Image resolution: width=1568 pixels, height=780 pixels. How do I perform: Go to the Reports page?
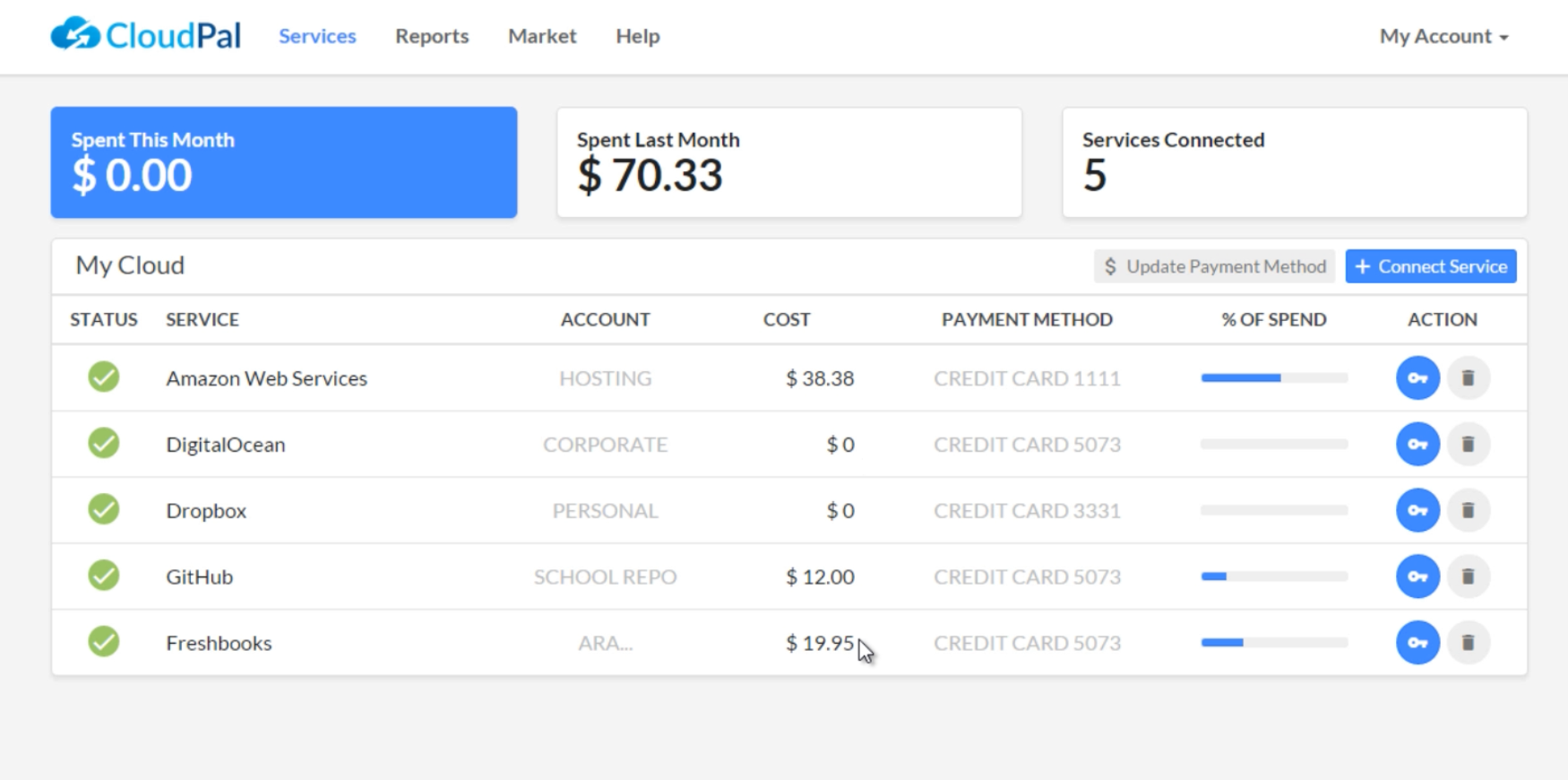(x=432, y=36)
